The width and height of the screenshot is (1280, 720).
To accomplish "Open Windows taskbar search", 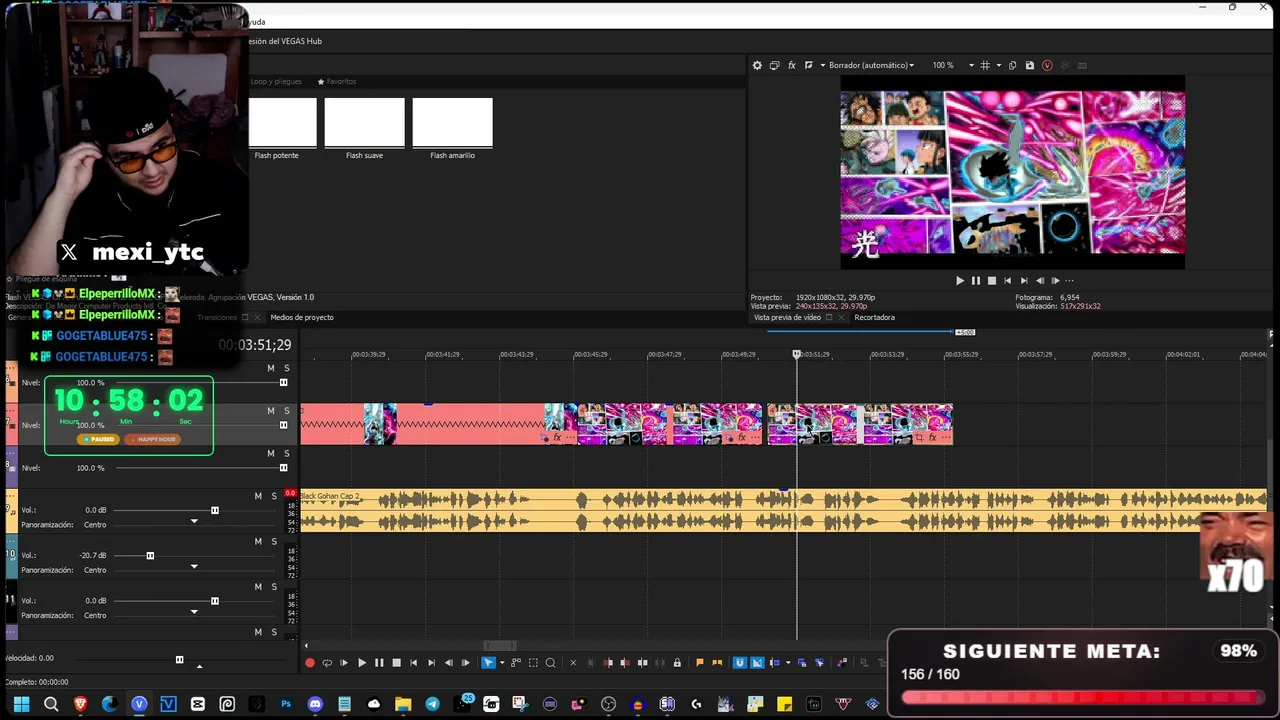I will point(51,704).
